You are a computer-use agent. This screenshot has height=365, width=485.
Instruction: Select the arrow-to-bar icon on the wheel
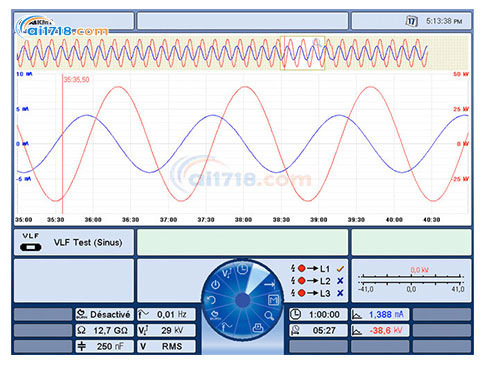[x=269, y=284]
